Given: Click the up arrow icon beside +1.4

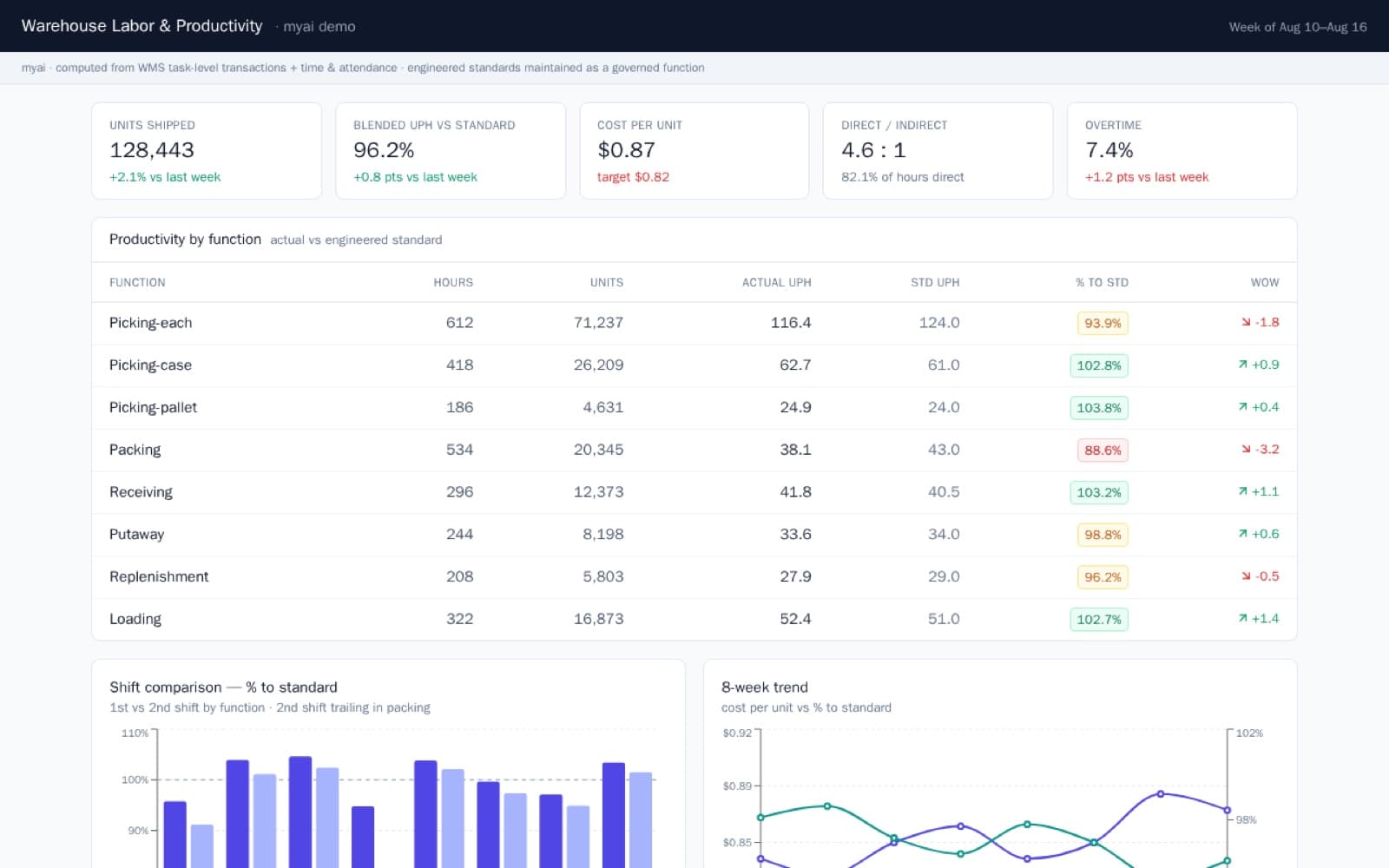Looking at the screenshot, I should coord(1242,619).
